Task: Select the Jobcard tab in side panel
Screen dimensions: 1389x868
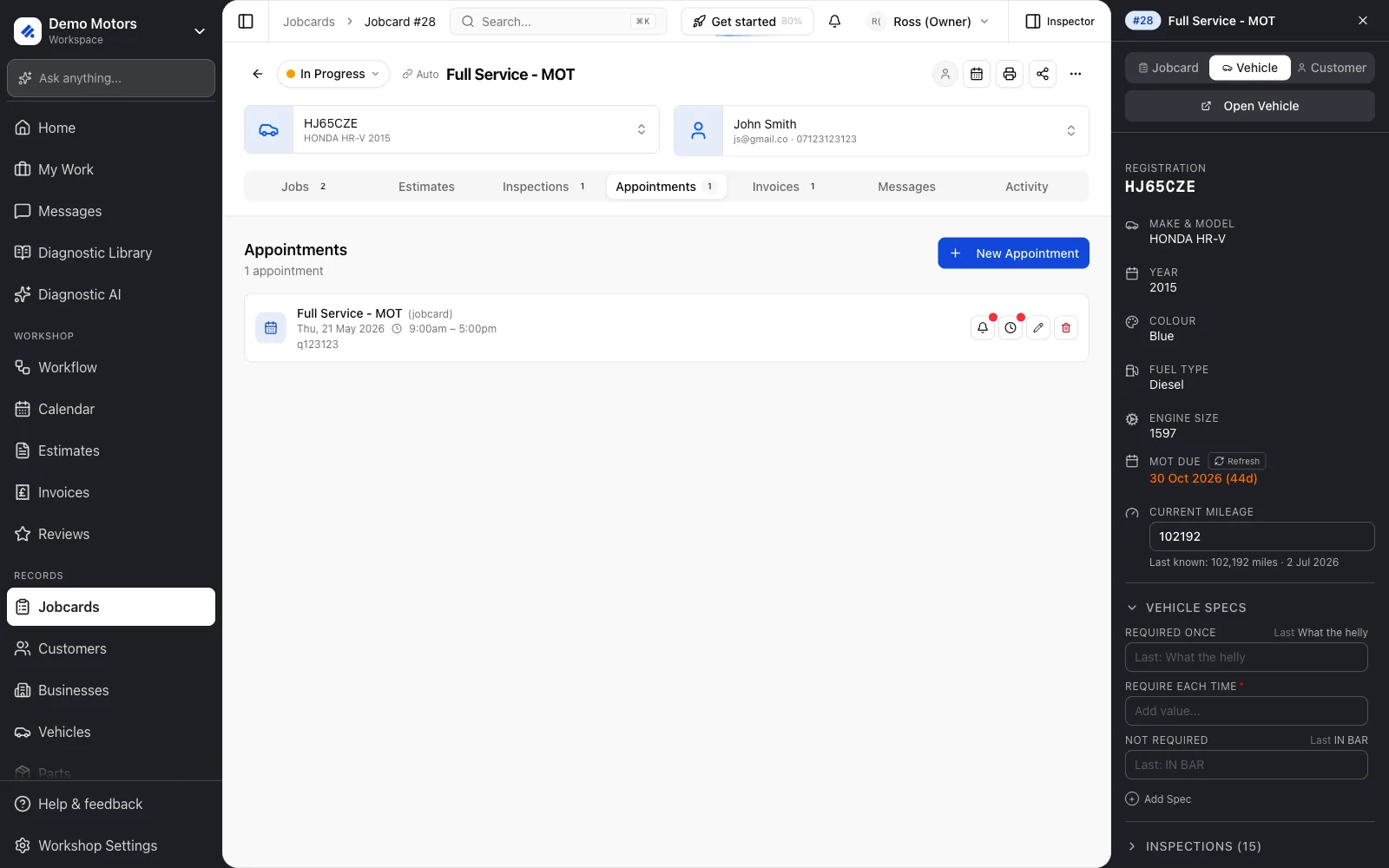Action: tap(1168, 68)
